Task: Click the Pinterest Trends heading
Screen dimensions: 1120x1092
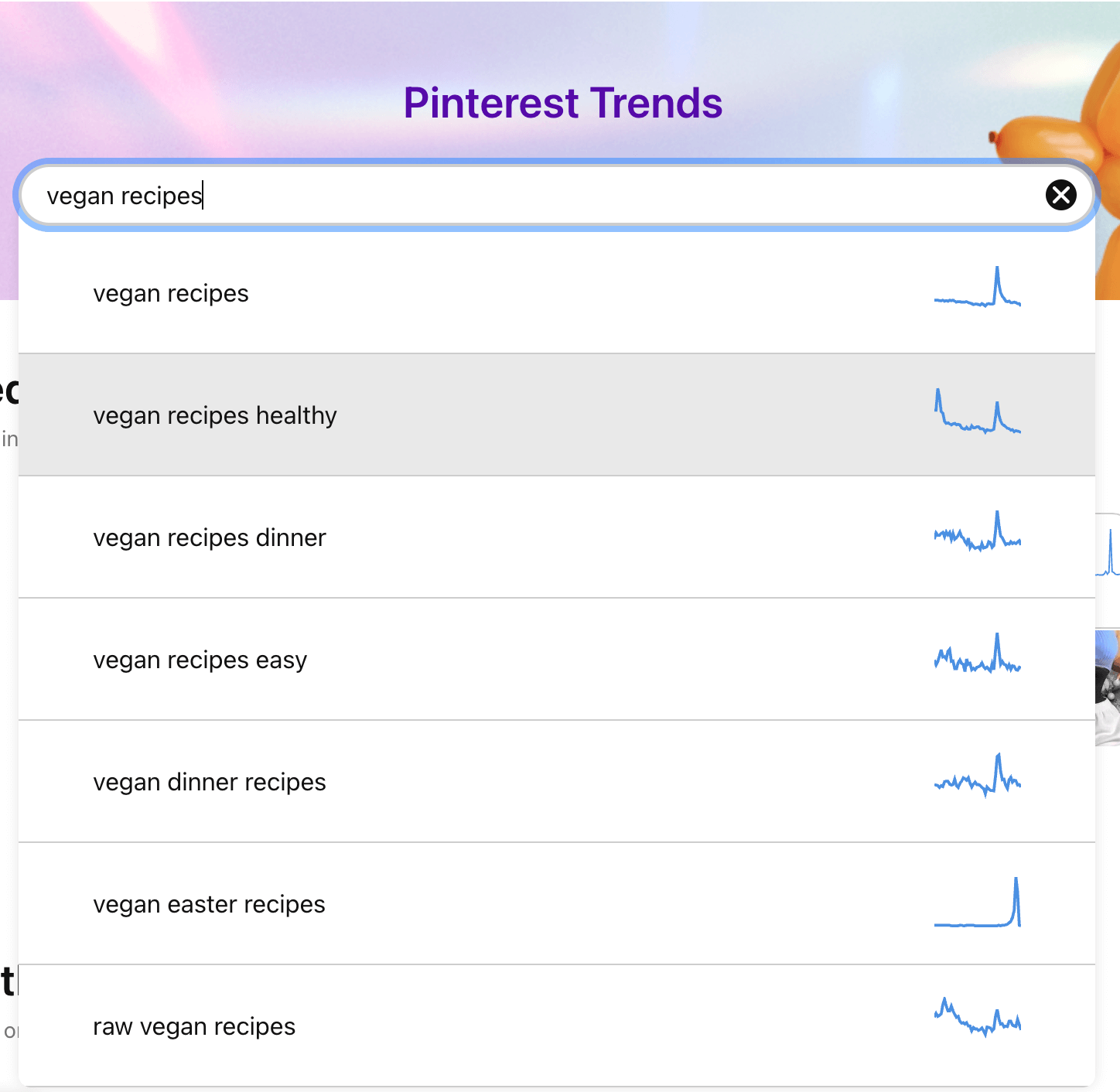Action: click(x=562, y=103)
